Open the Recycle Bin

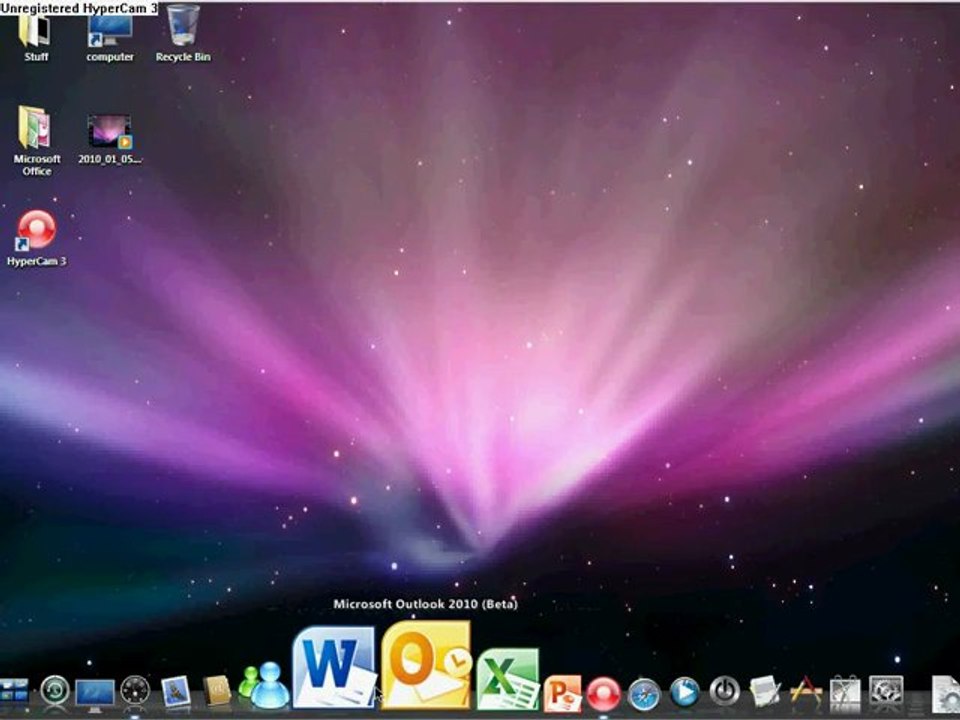[x=183, y=34]
